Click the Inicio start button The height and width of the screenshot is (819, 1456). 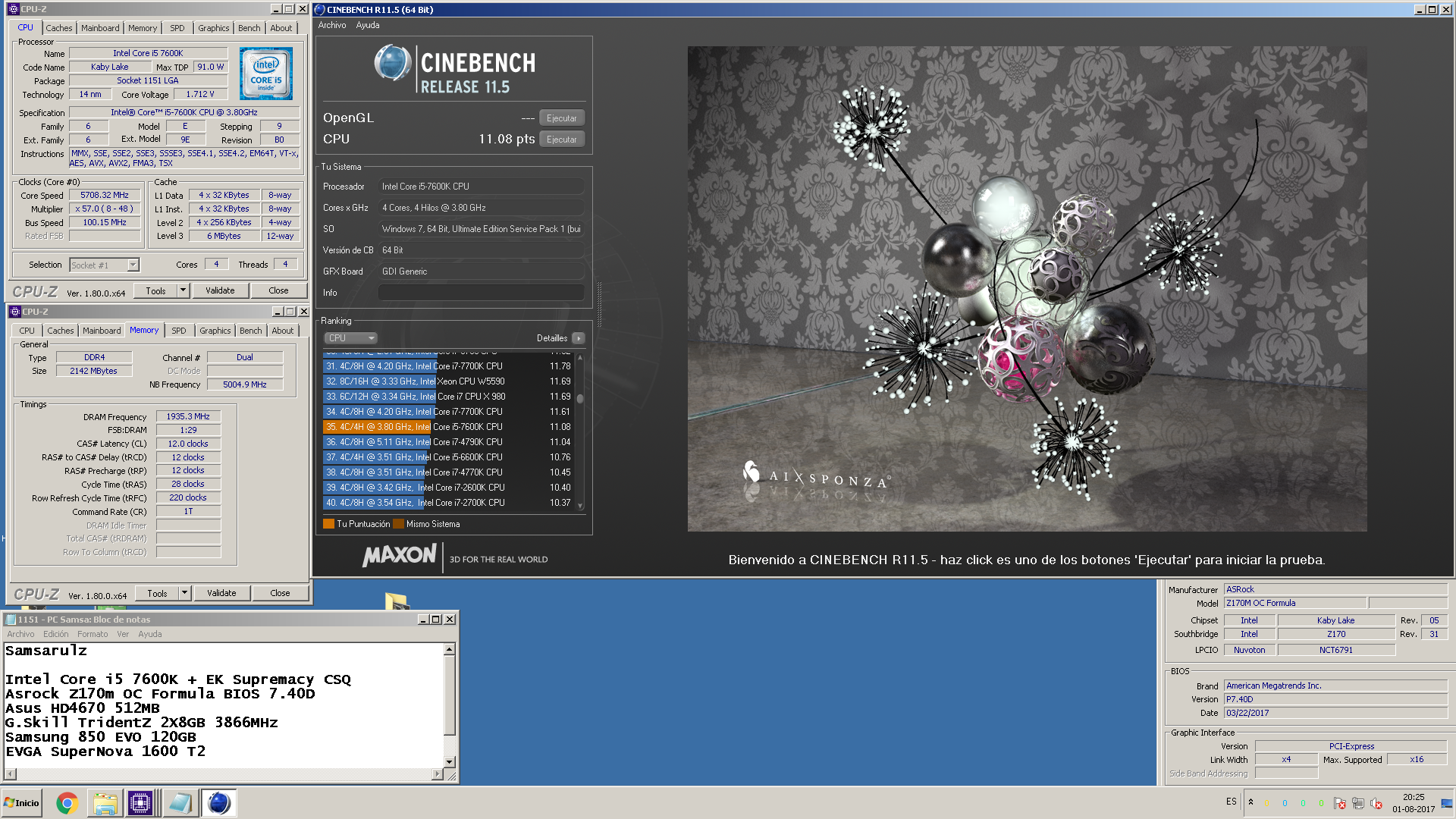tap(22, 803)
